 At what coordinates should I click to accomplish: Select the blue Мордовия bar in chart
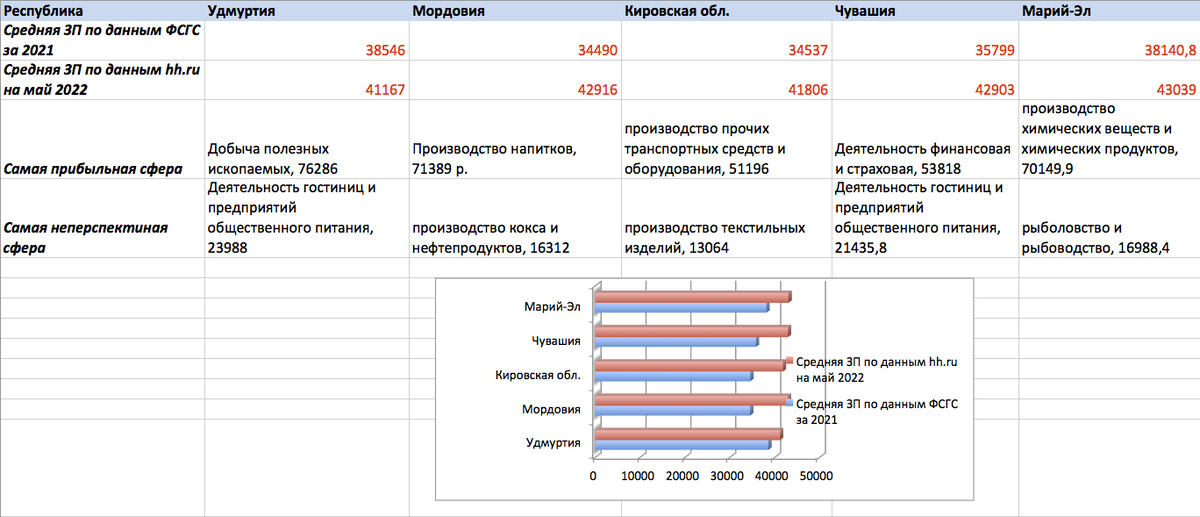(673, 410)
